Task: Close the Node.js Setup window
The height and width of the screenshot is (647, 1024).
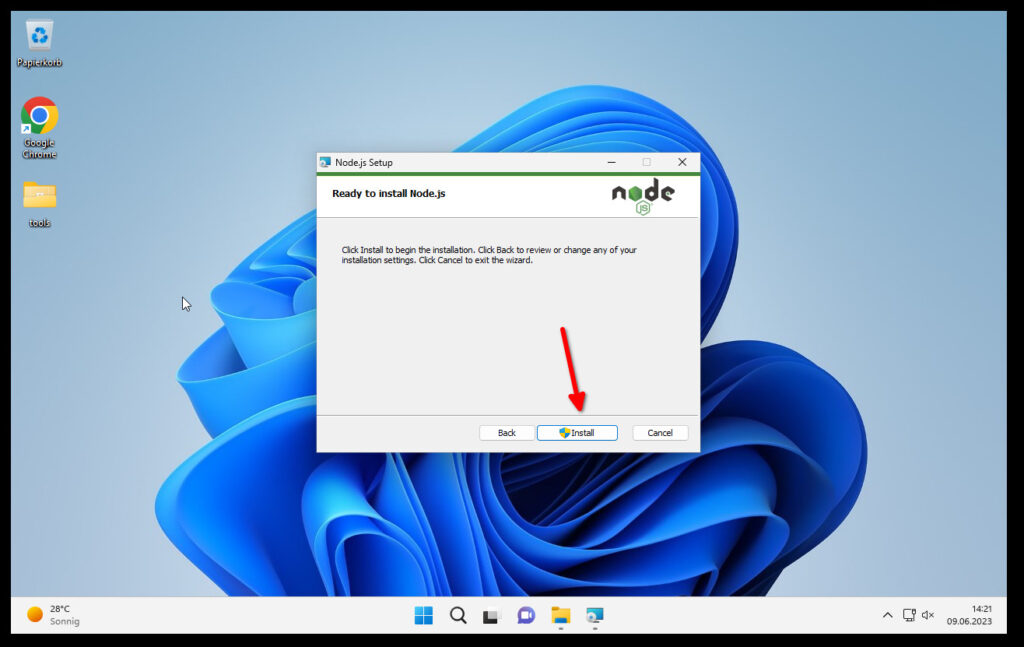Action: [682, 162]
